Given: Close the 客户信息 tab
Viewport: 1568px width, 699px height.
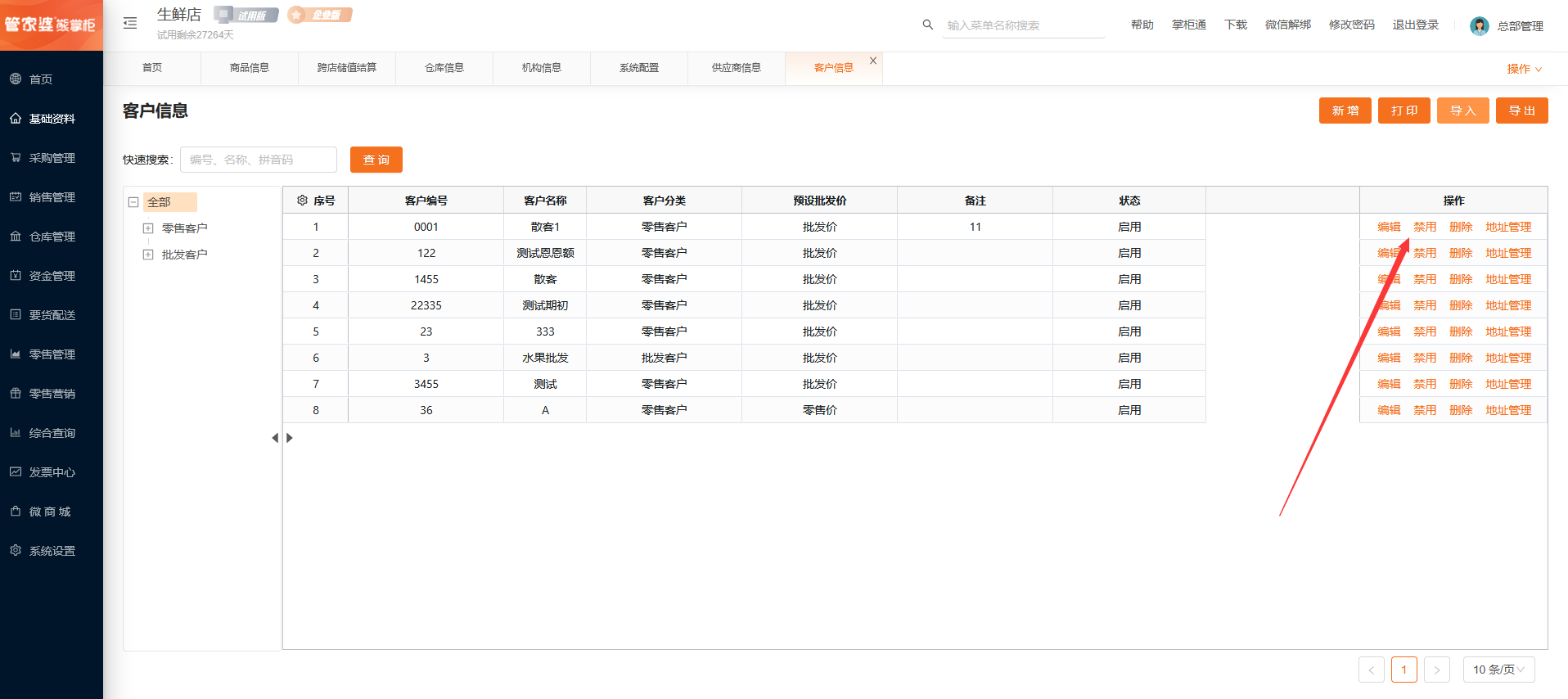Looking at the screenshot, I should point(873,61).
